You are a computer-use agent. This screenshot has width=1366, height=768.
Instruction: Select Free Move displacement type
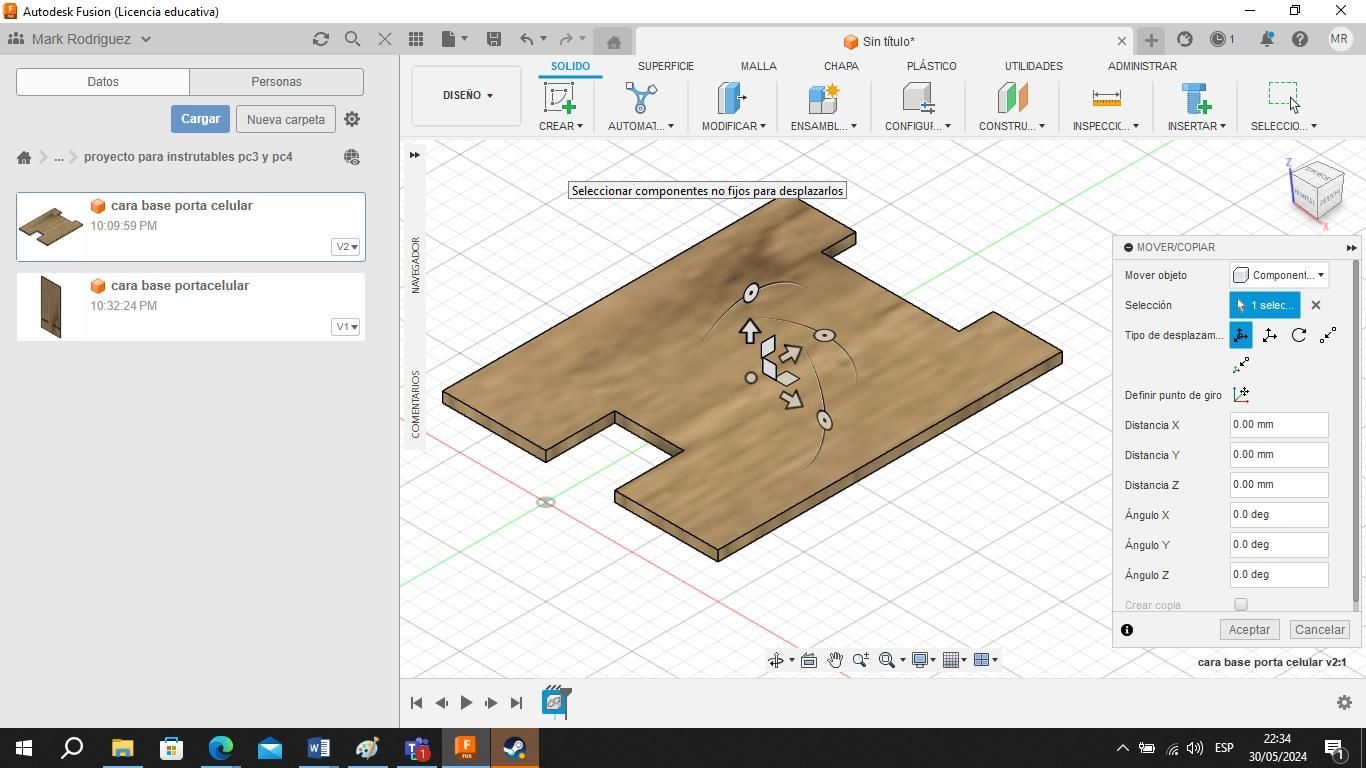(x=1241, y=335)
